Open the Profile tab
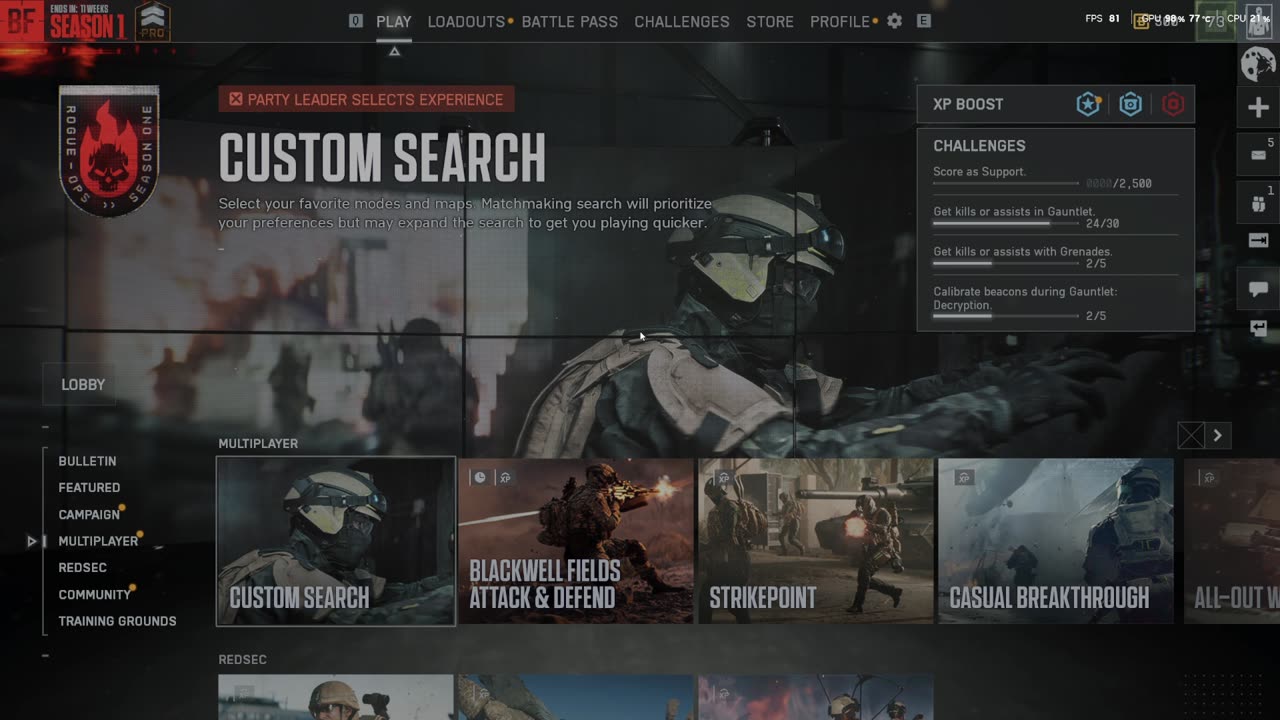 click(840, 21)
